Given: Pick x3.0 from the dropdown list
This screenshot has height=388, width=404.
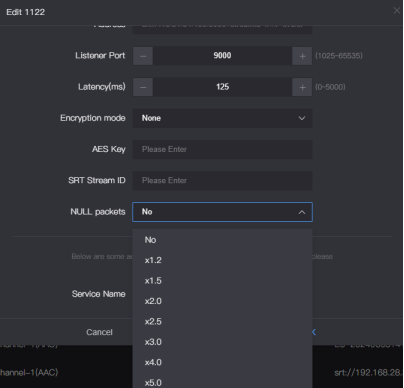Looking at the screenshot, I should pos(222,342).
